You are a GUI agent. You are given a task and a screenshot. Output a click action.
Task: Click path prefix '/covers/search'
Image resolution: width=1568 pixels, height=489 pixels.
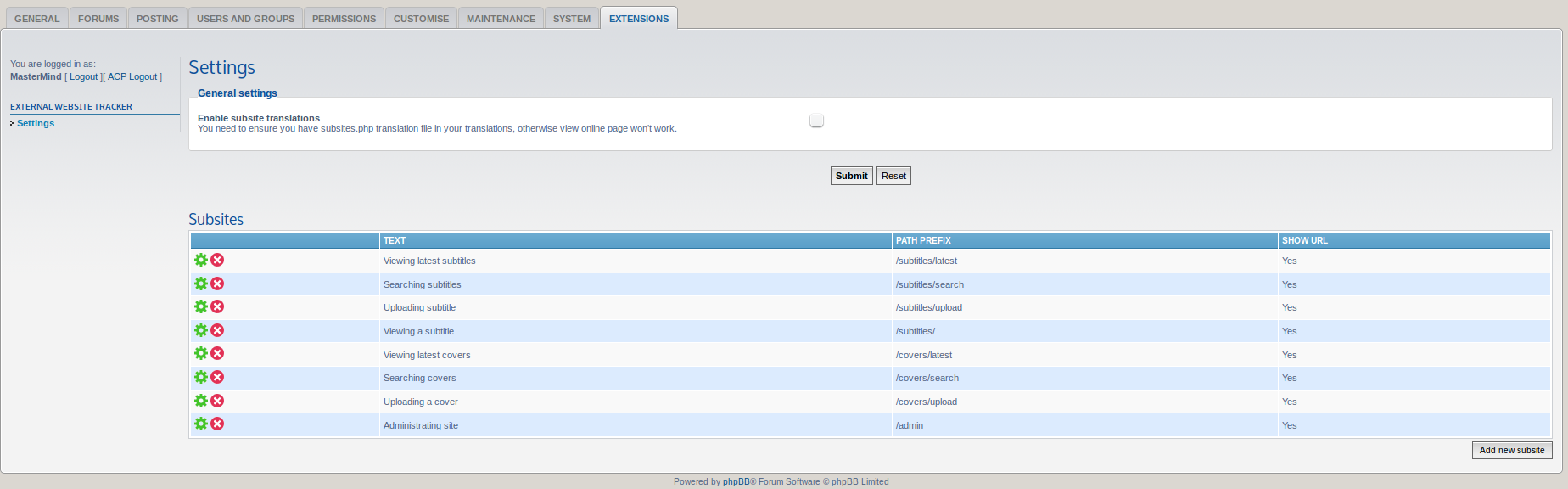pyautogui.click(x=927, y=378)
